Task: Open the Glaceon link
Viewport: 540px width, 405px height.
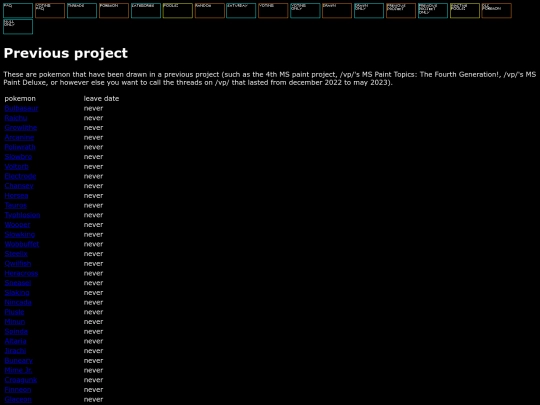Action: point(18,399)
